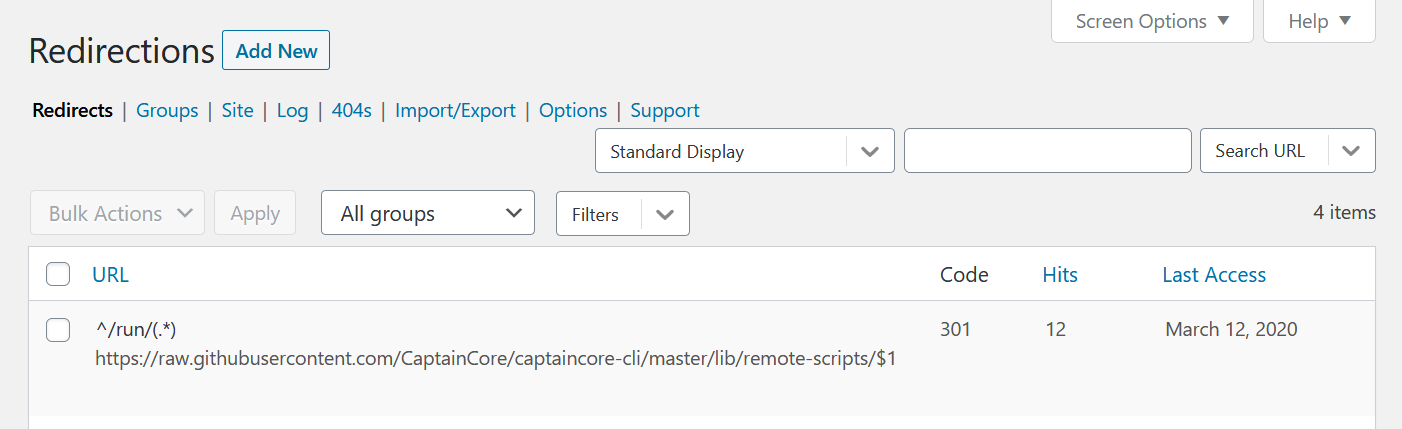Image resolution: width=1402 pixels, height=429 pixels.
Task: Expand the Help panel
Action: pyautogui.click(x=1320, y=21)
